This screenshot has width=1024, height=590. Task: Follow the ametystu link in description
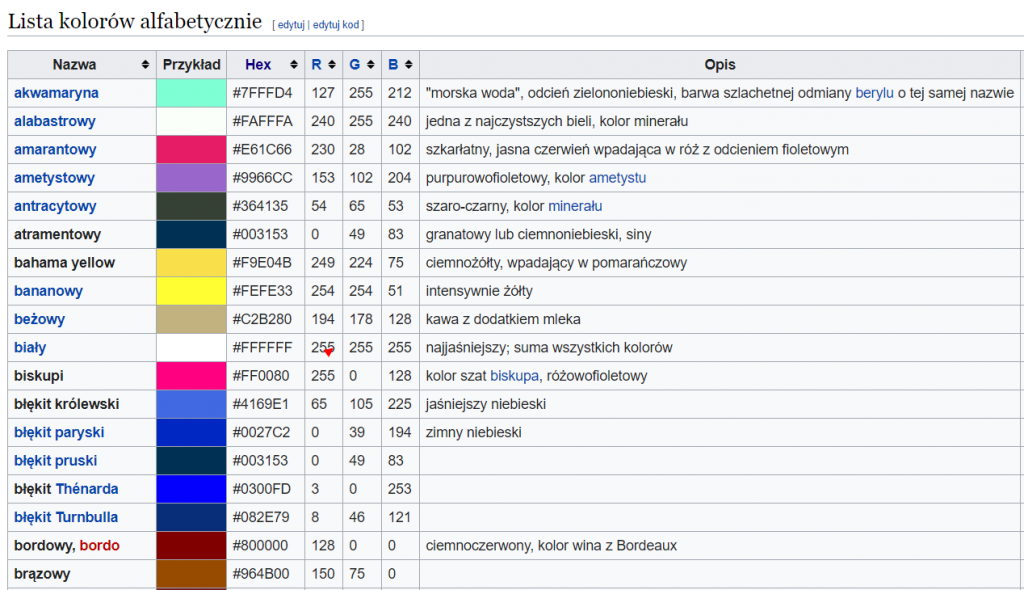[x=617, y=178]
